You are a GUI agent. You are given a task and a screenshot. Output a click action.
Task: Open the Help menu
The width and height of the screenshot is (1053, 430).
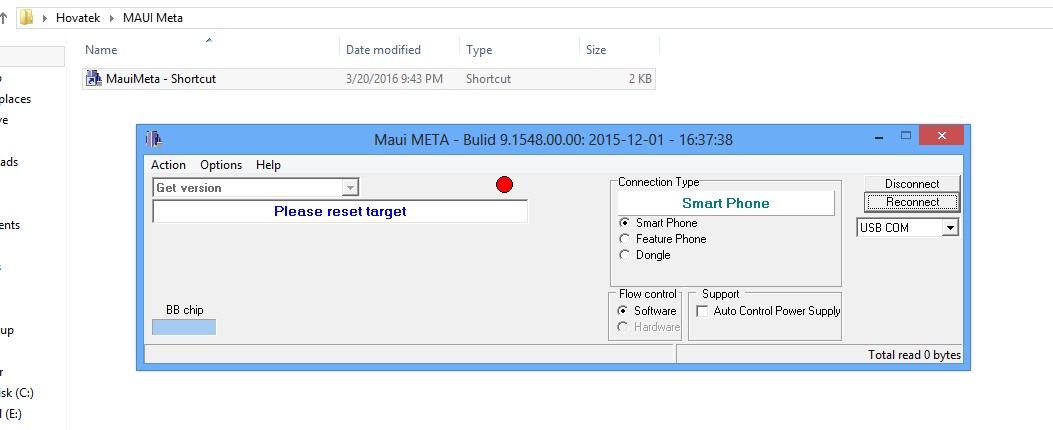pos(268,165)
